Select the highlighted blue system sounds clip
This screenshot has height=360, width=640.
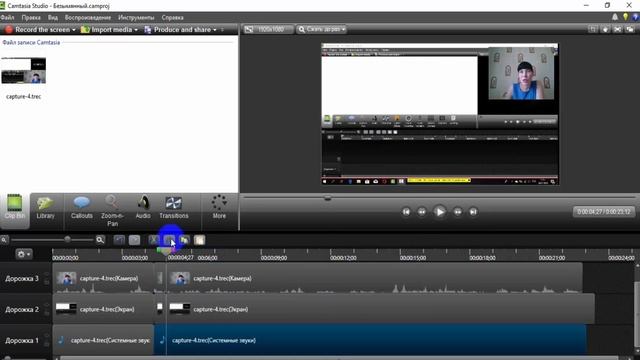(370, 340)
